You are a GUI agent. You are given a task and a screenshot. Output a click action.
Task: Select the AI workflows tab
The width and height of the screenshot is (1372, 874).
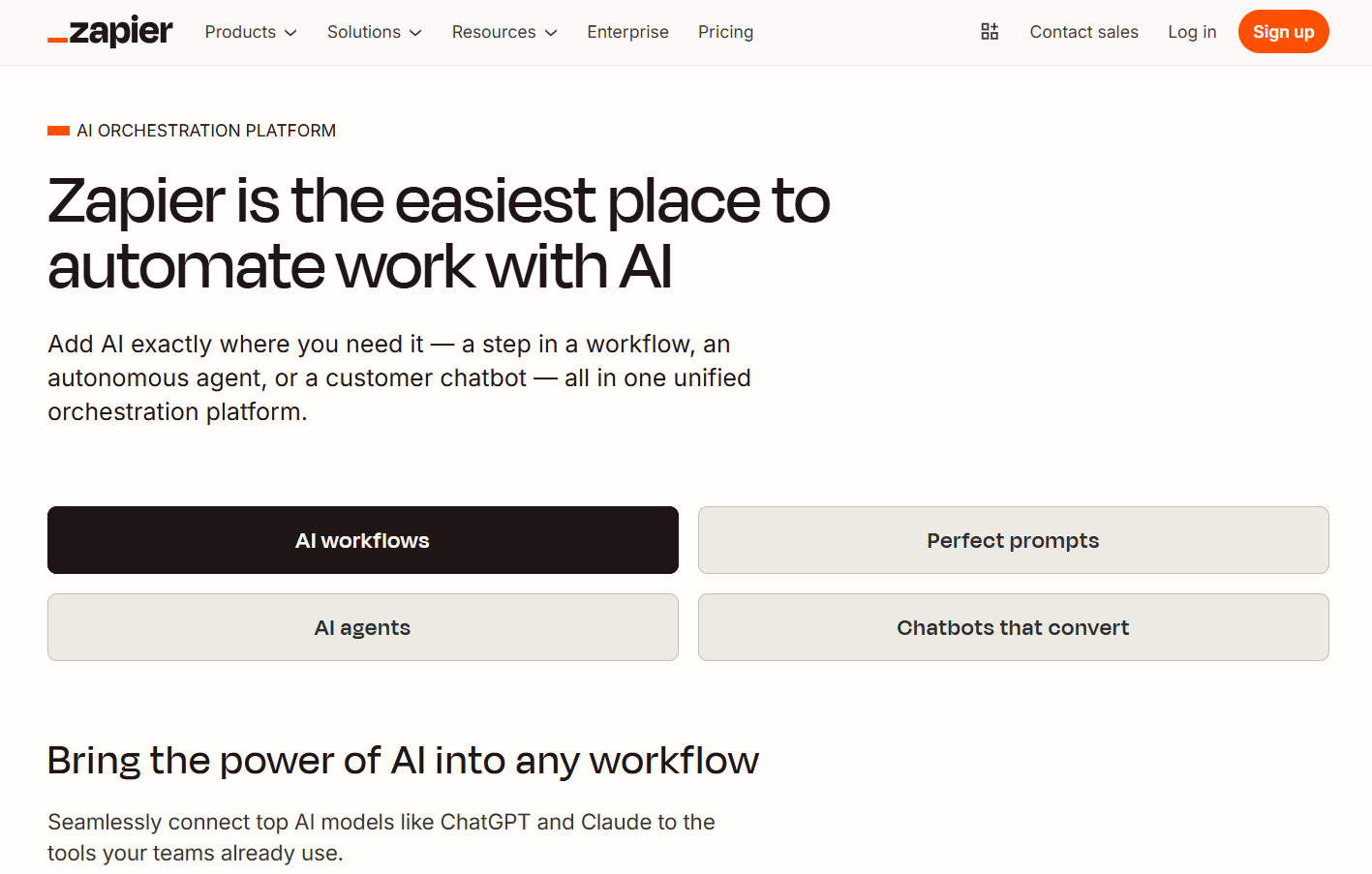pyautogui.click(x=363, y=540)
